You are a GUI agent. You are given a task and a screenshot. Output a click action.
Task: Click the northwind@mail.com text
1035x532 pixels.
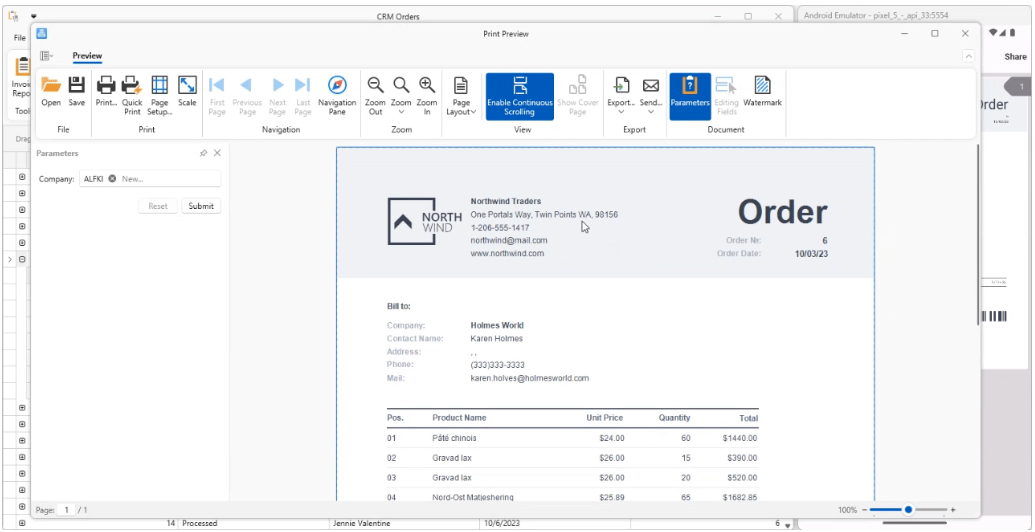(x=508, y=240)
